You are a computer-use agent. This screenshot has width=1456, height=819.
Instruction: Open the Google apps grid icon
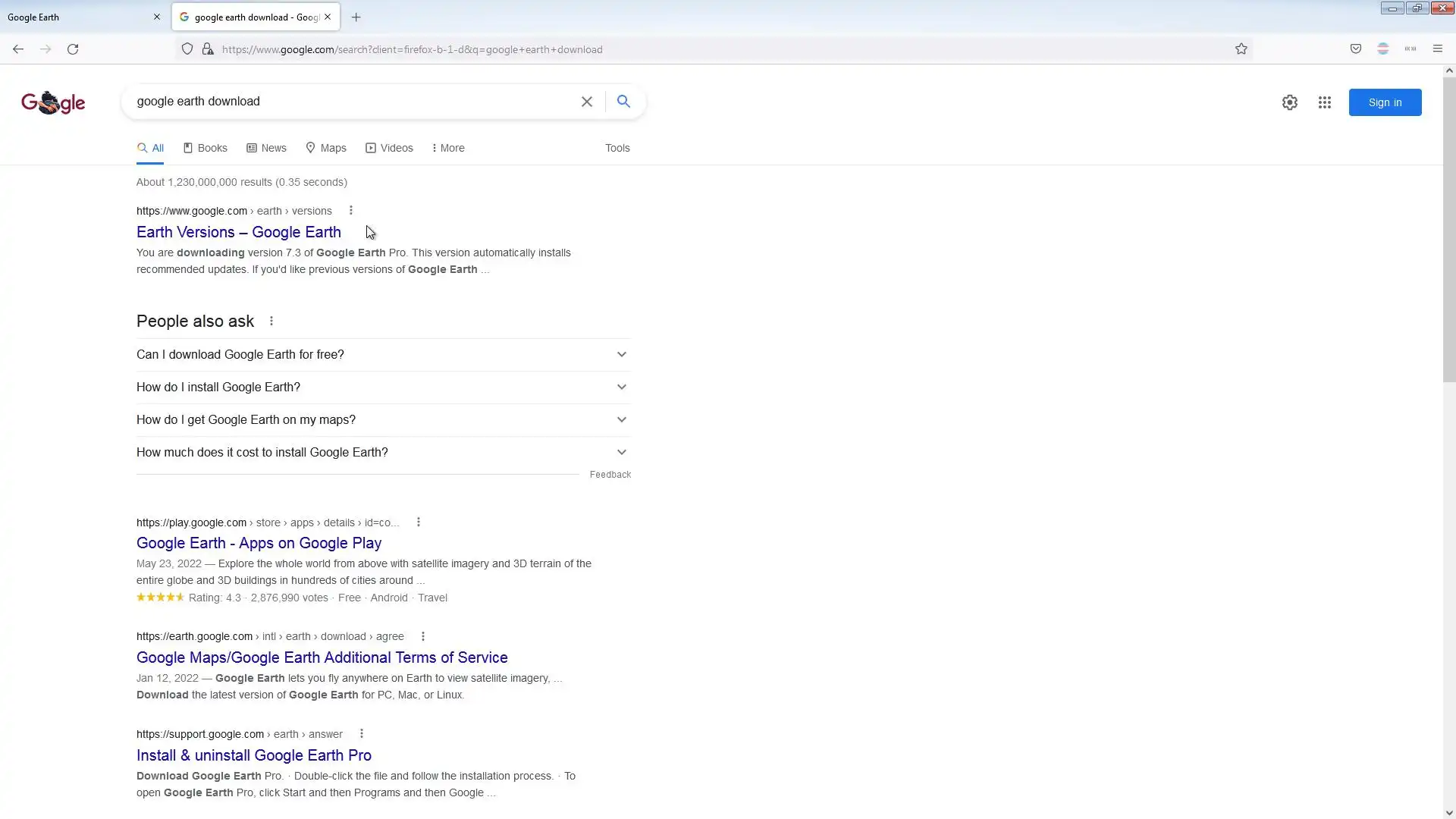point(1324,102)
